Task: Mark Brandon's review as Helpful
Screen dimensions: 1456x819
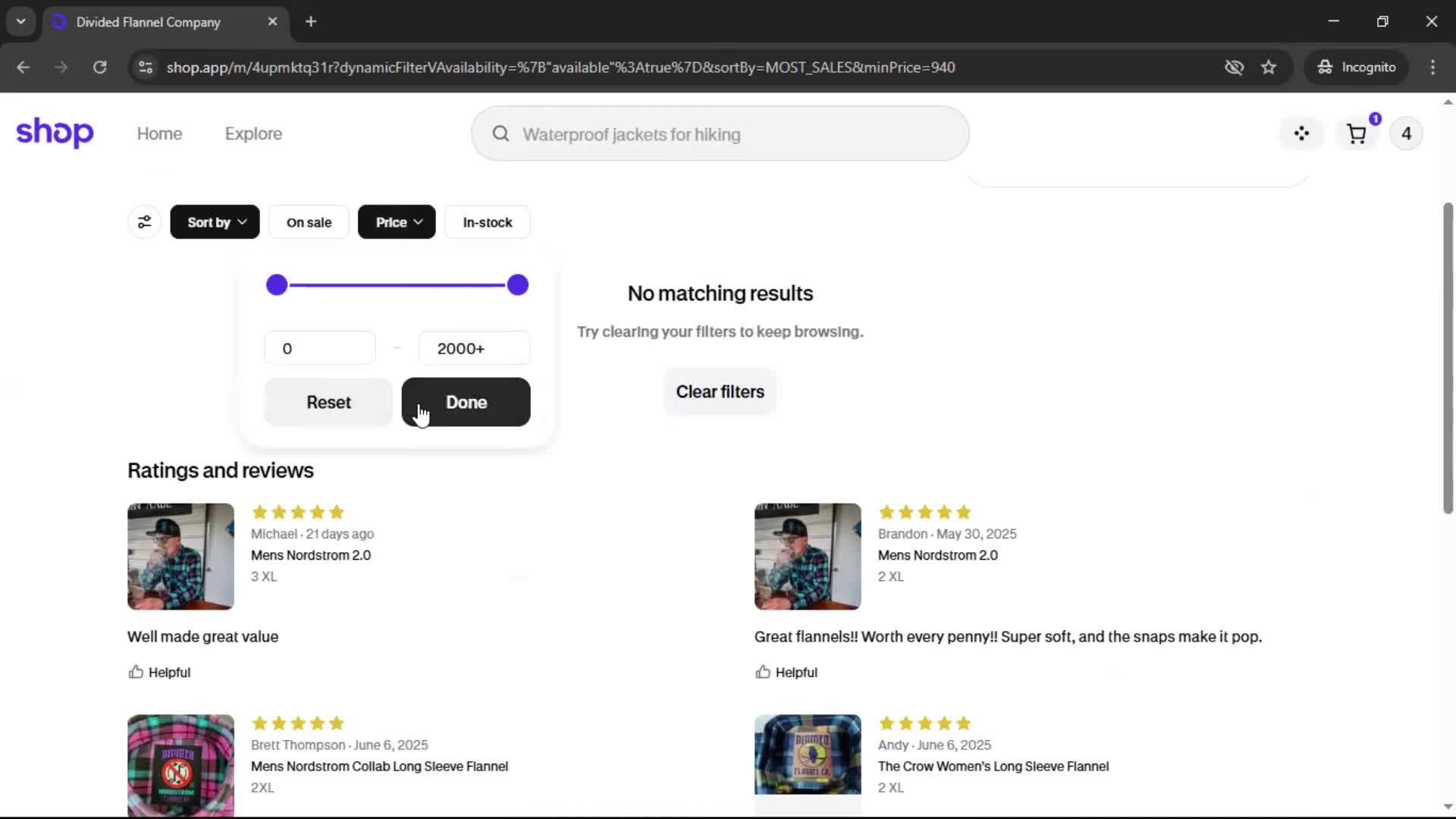Action: [786, 672]
